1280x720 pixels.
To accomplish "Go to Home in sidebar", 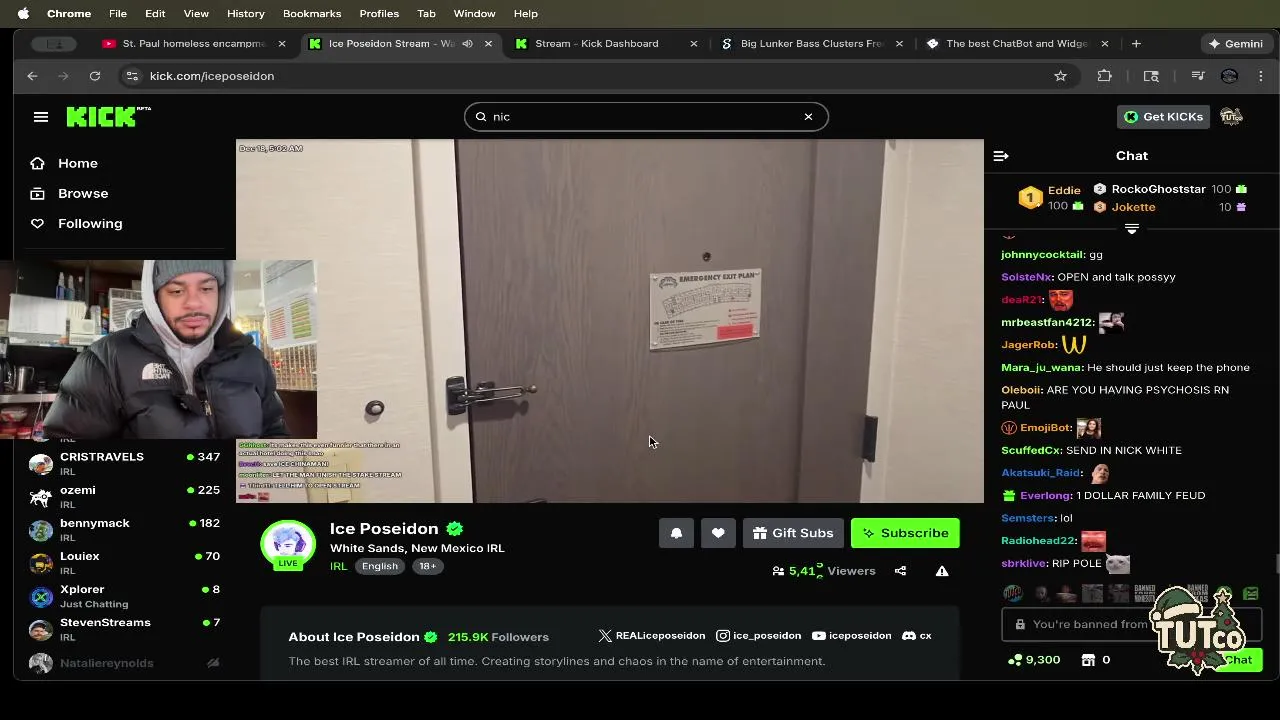I will click(x=77, y=163).
